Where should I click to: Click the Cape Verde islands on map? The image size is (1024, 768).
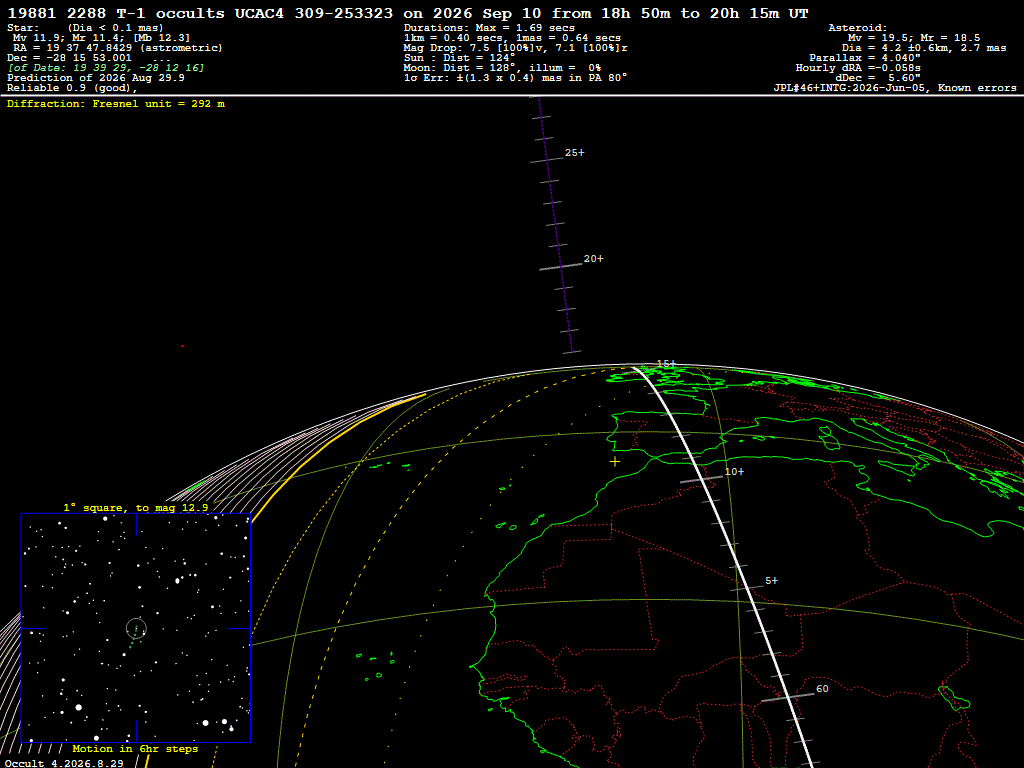pyautogui.click(x=376, y=664)
